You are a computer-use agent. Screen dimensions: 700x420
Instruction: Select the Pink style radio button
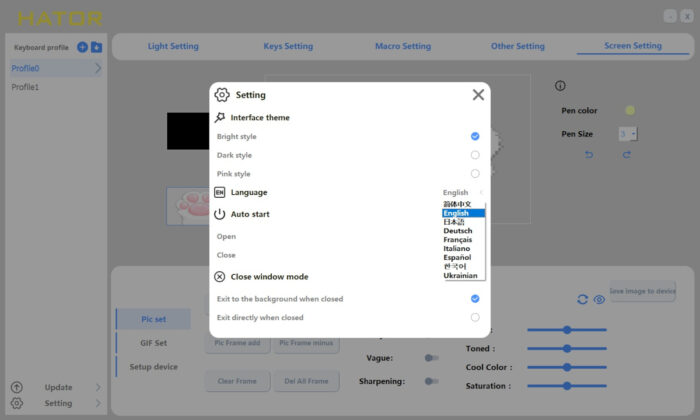[475, 174]
